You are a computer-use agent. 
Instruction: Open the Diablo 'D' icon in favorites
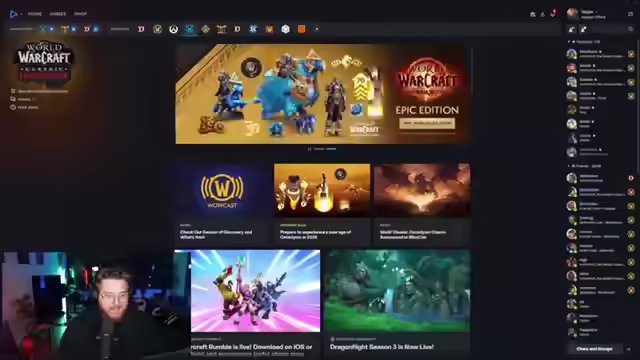pyautogui.click(x=87, y=29)
